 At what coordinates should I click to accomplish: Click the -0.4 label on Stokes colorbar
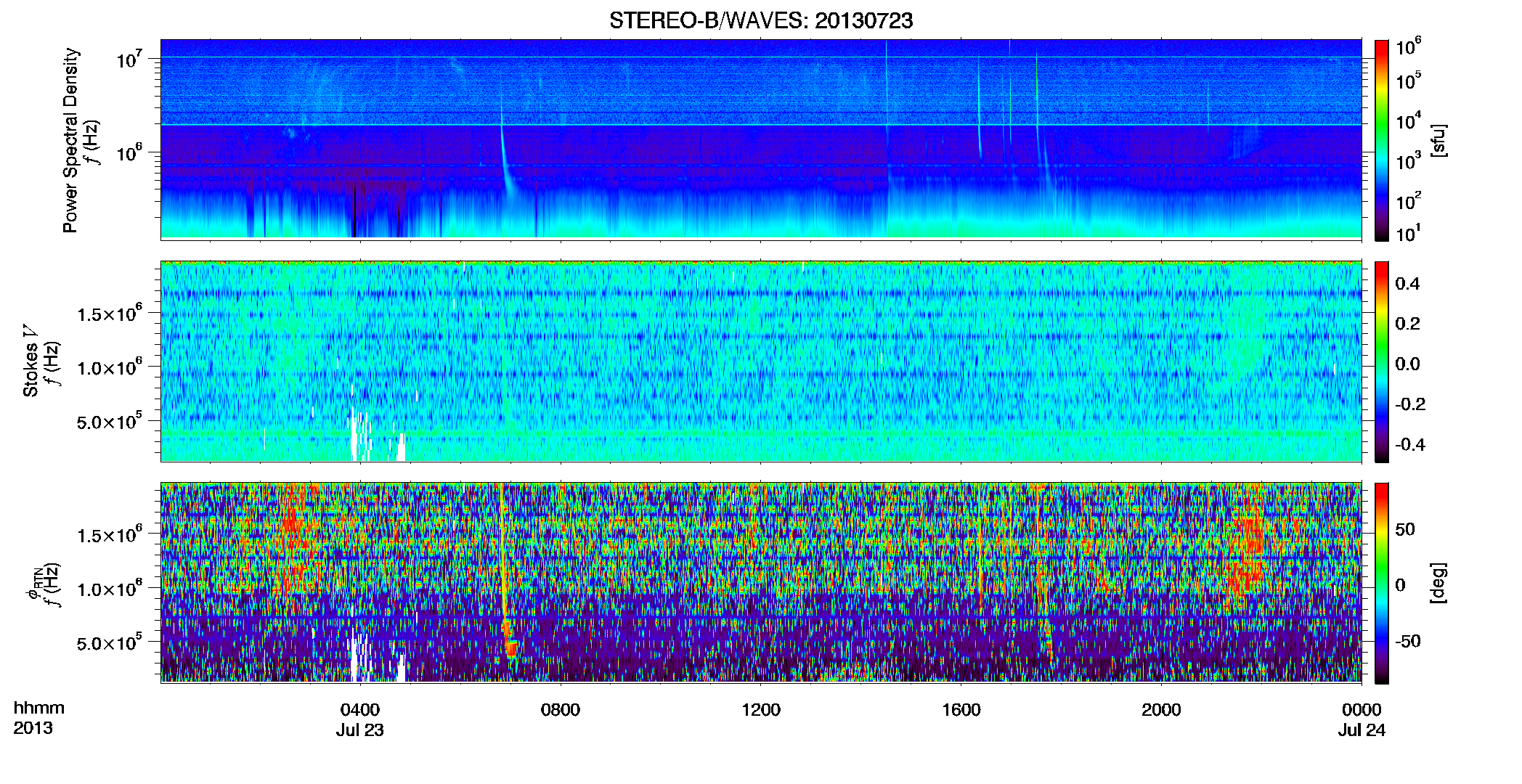(x=1410, y=444)
